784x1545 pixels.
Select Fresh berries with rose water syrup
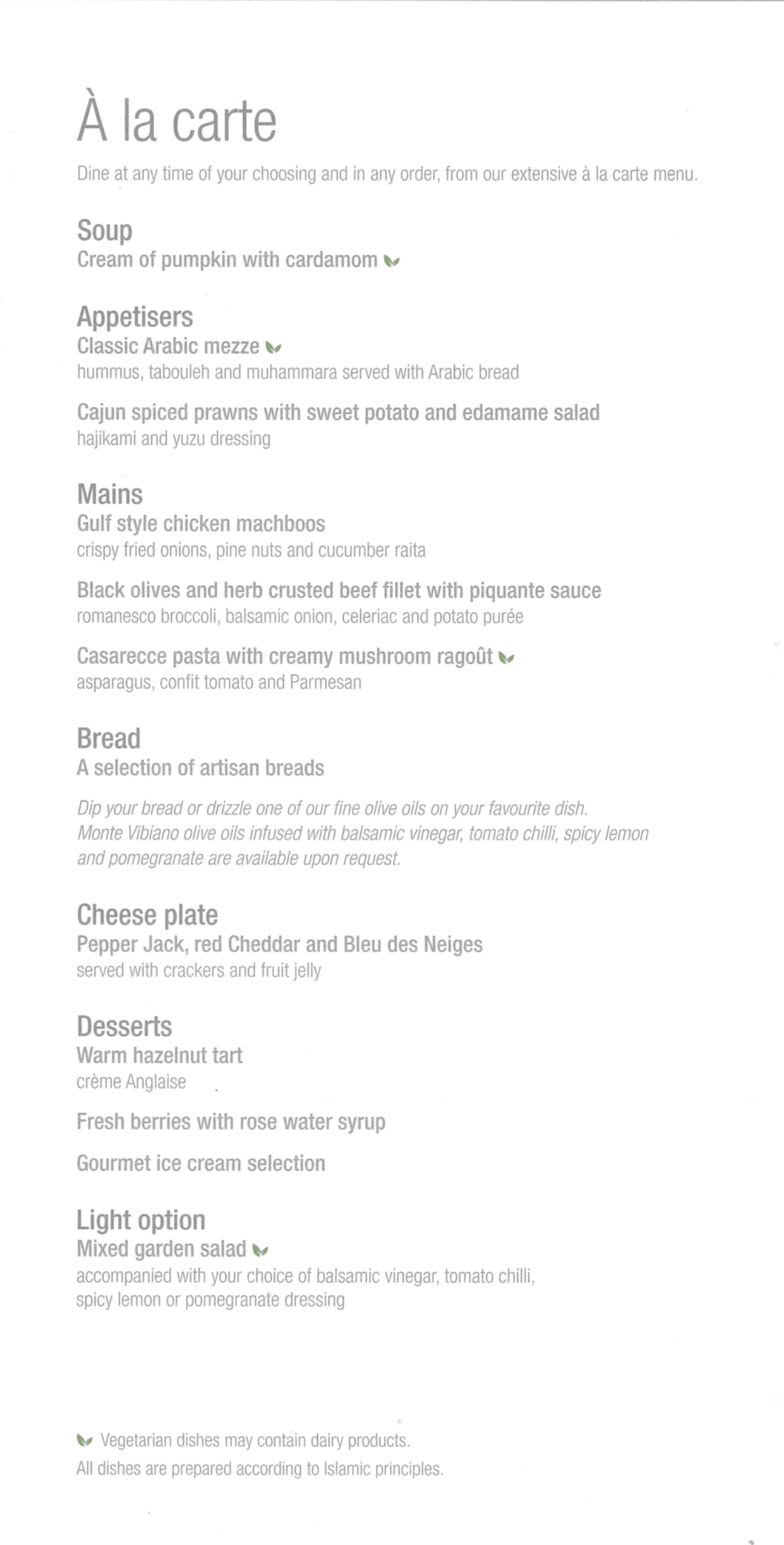tap(230, 1122)
